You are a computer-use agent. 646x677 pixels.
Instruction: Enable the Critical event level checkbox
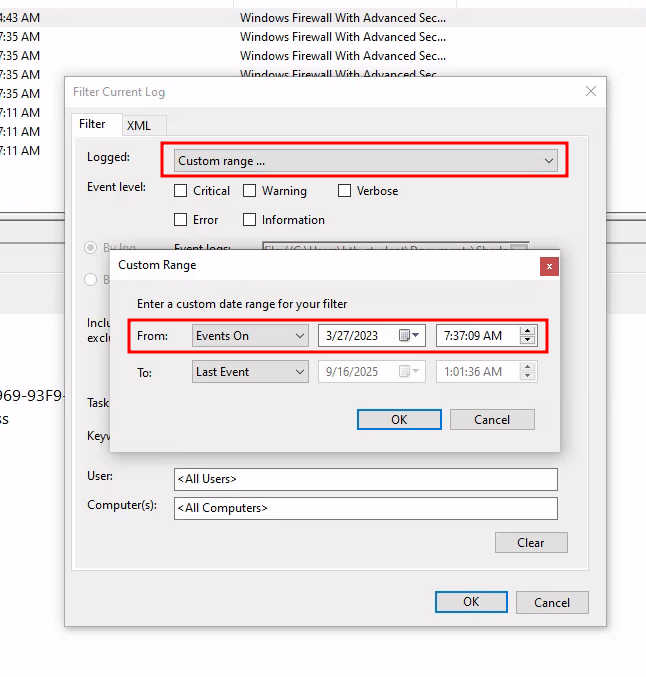(x=181, y=191)
